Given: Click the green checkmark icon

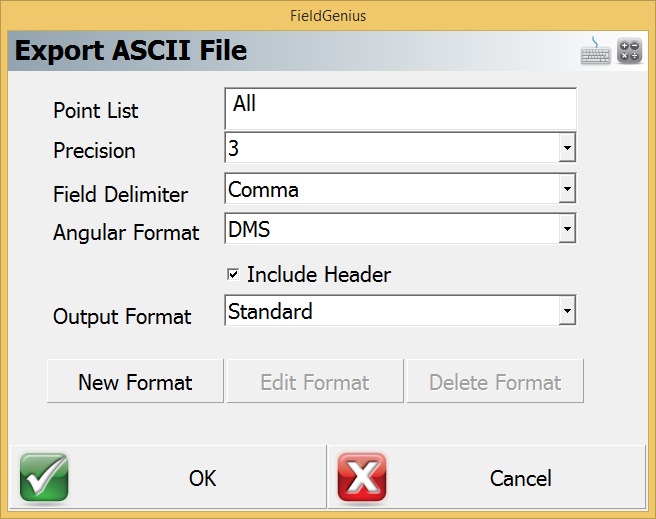Looking at the screenshot, I should coord(44,477).
